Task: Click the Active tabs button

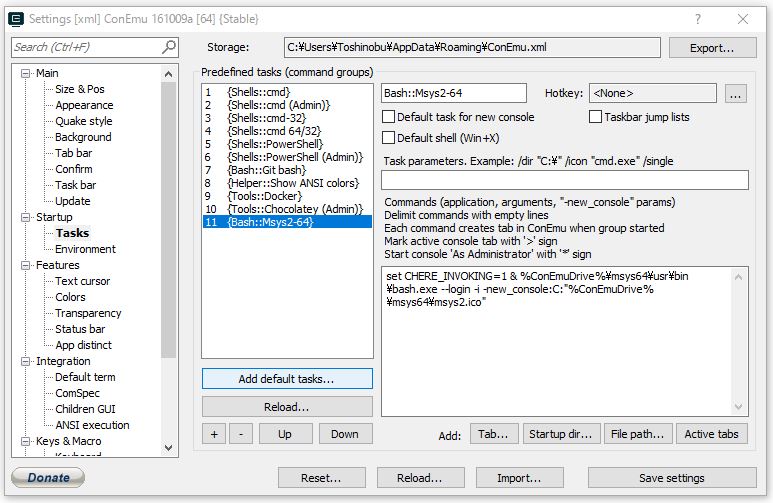Action: pos(712,434)
